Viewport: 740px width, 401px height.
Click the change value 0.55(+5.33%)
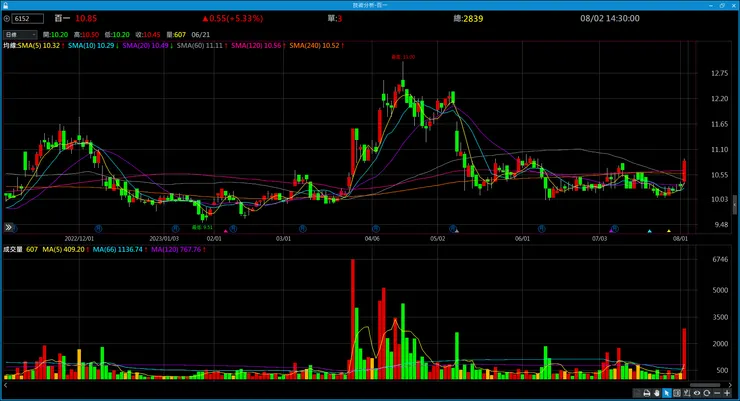233,18
